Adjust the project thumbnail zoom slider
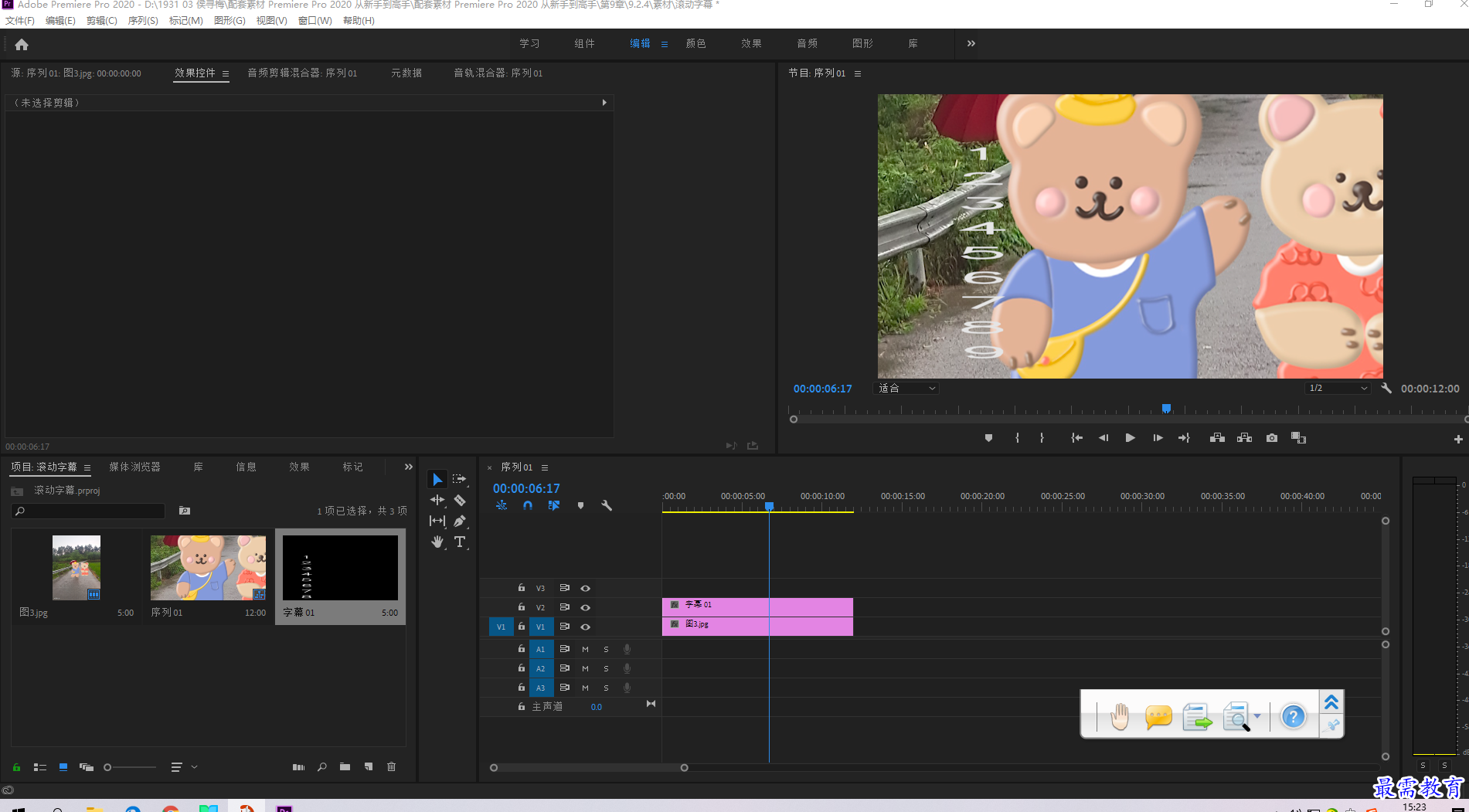The width and height of the screenshot is (1469, 812). (130, 767)
